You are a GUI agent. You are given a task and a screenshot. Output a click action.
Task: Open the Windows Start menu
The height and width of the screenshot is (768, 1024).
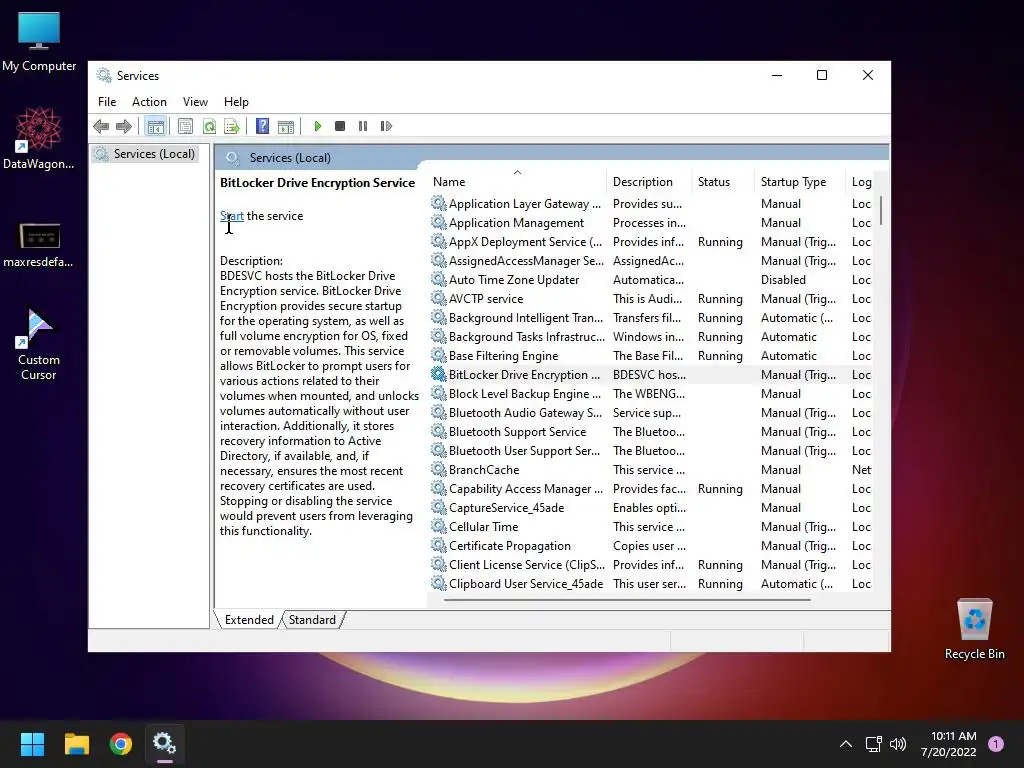(32, 744)
